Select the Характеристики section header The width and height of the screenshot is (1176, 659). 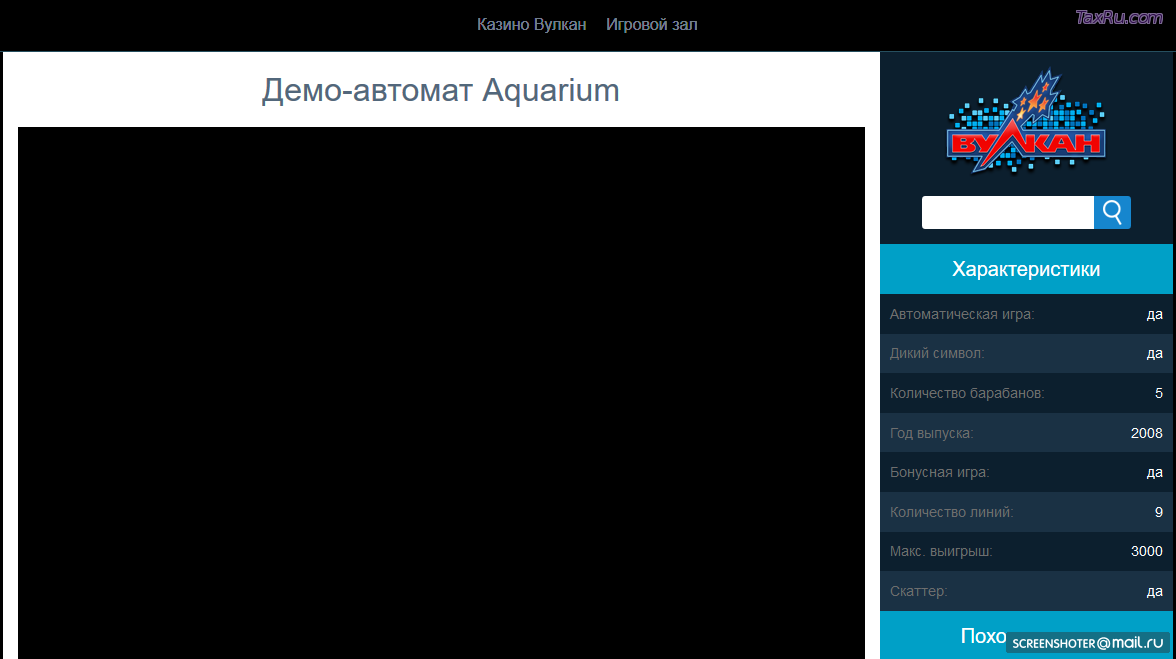click(1026, 269)
